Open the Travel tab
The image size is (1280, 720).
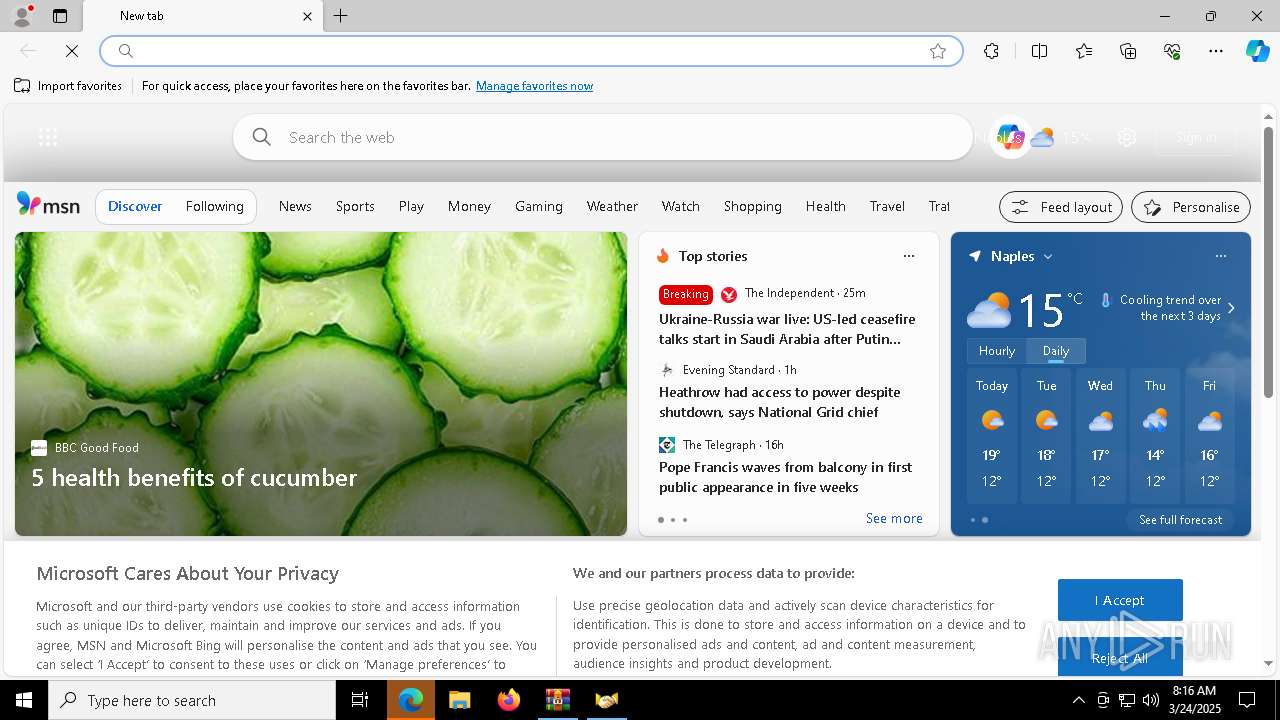click(887, 206)
